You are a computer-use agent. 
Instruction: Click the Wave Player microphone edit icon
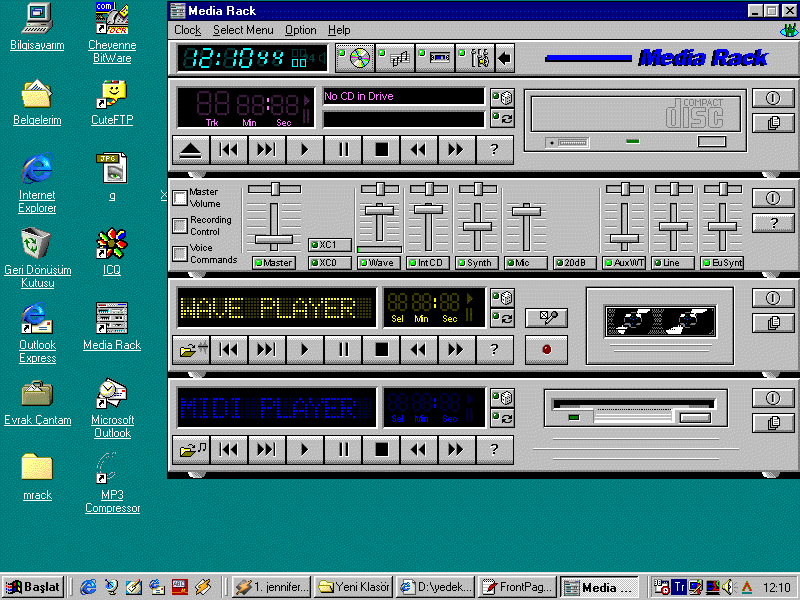click(546, 318)
